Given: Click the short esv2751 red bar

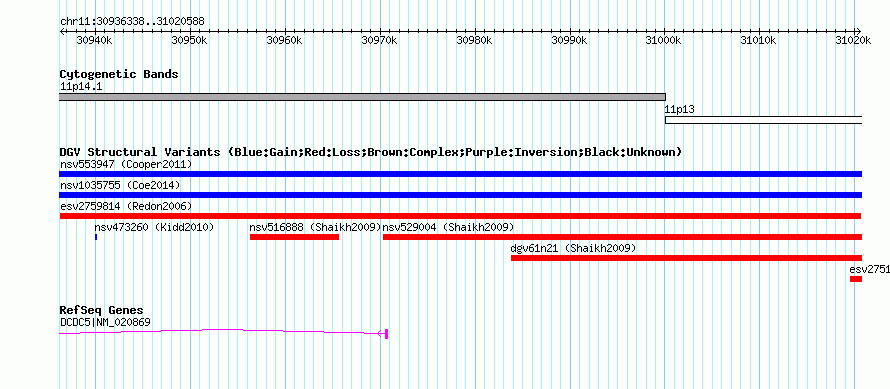Looking at the screenshot, I should (x=856, y=279).
